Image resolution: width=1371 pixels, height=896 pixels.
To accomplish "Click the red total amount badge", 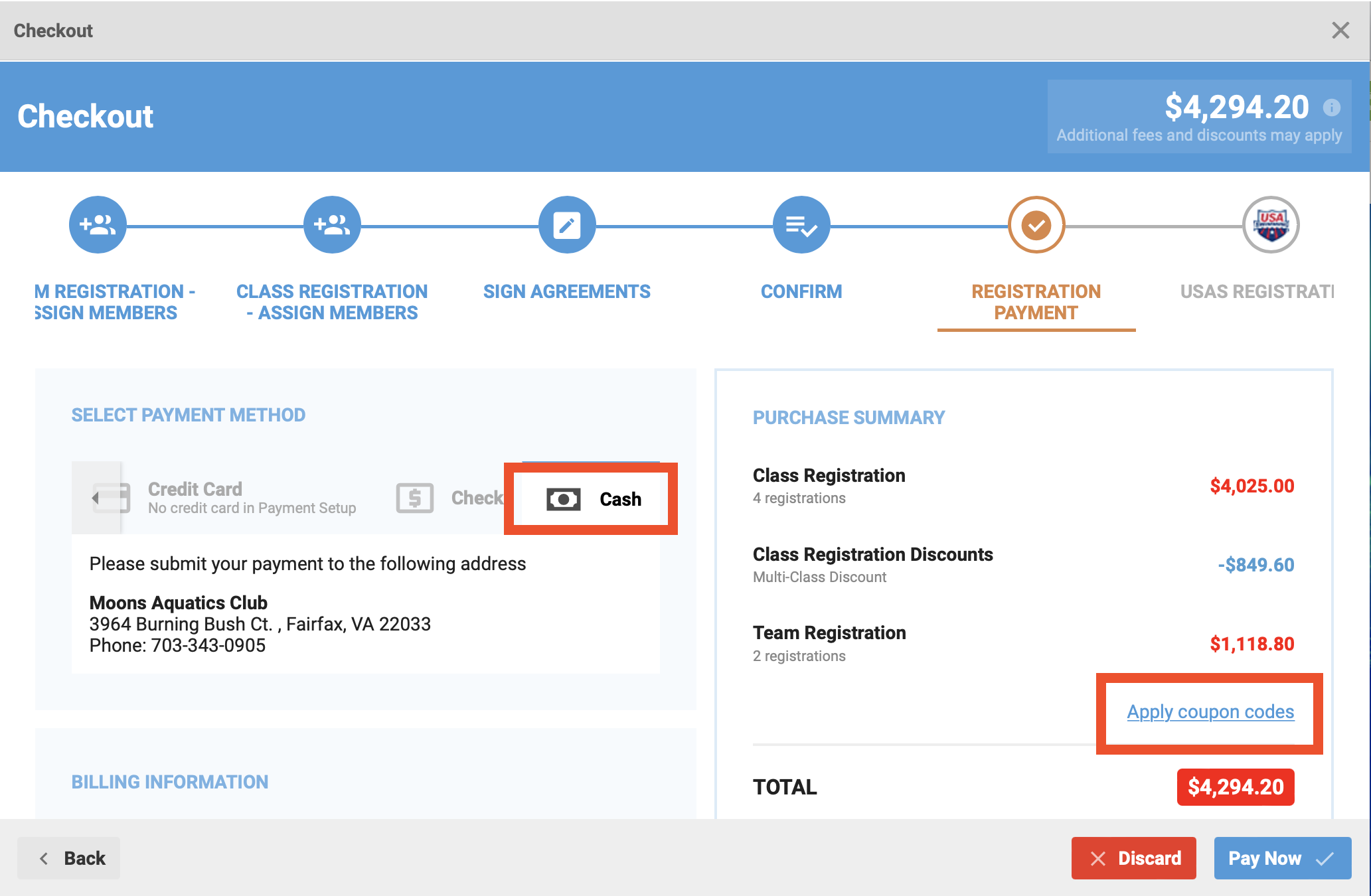I will click(1236, 787).
